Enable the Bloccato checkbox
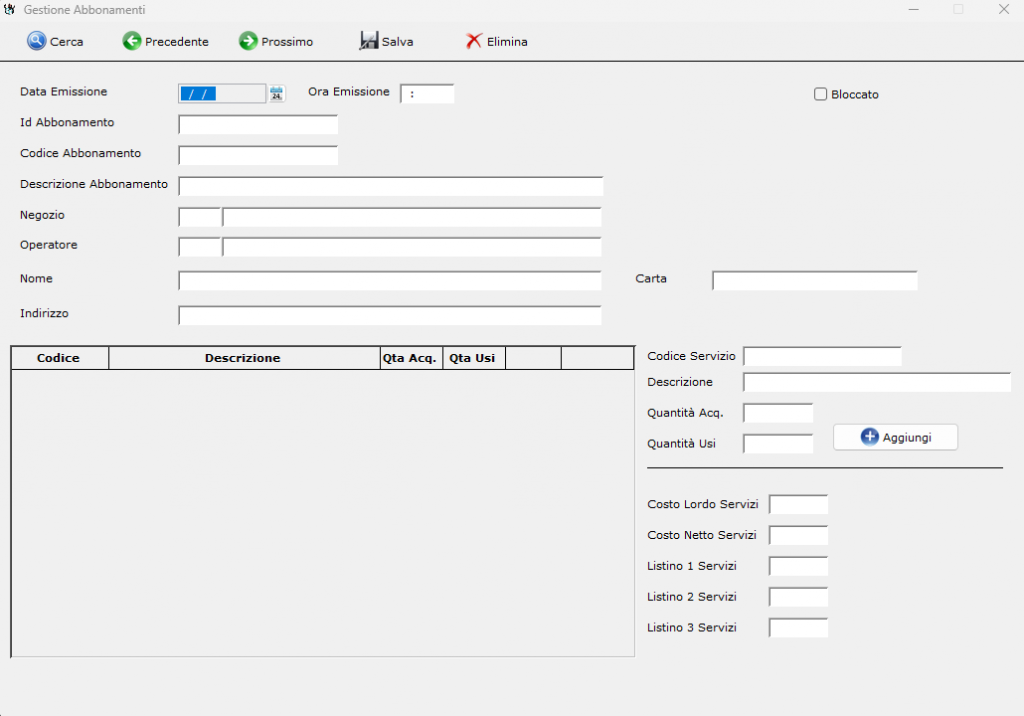 (x=821, y=94)
